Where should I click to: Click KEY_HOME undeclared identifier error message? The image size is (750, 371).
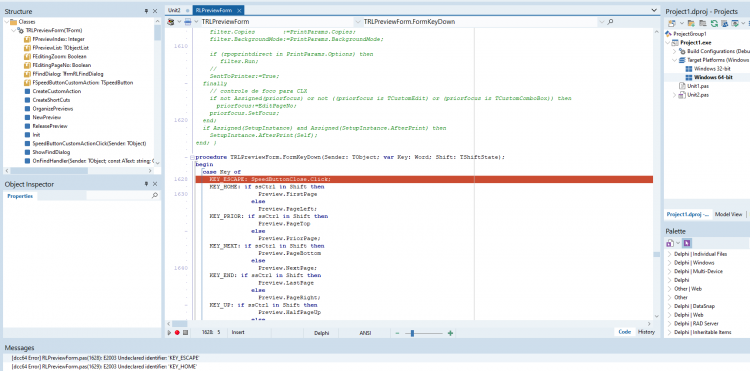[104, 367]
